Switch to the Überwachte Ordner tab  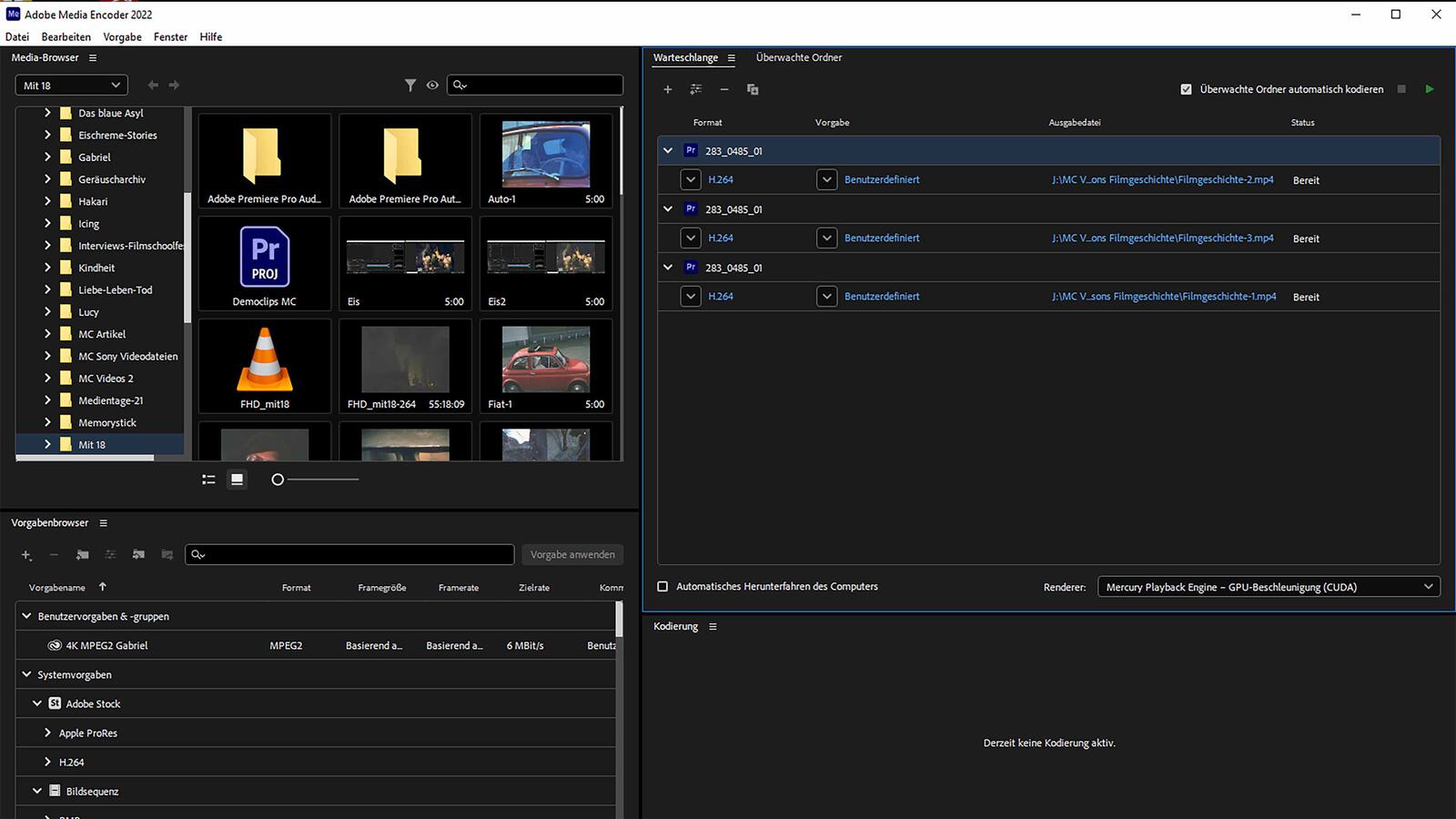pos(799,57)
